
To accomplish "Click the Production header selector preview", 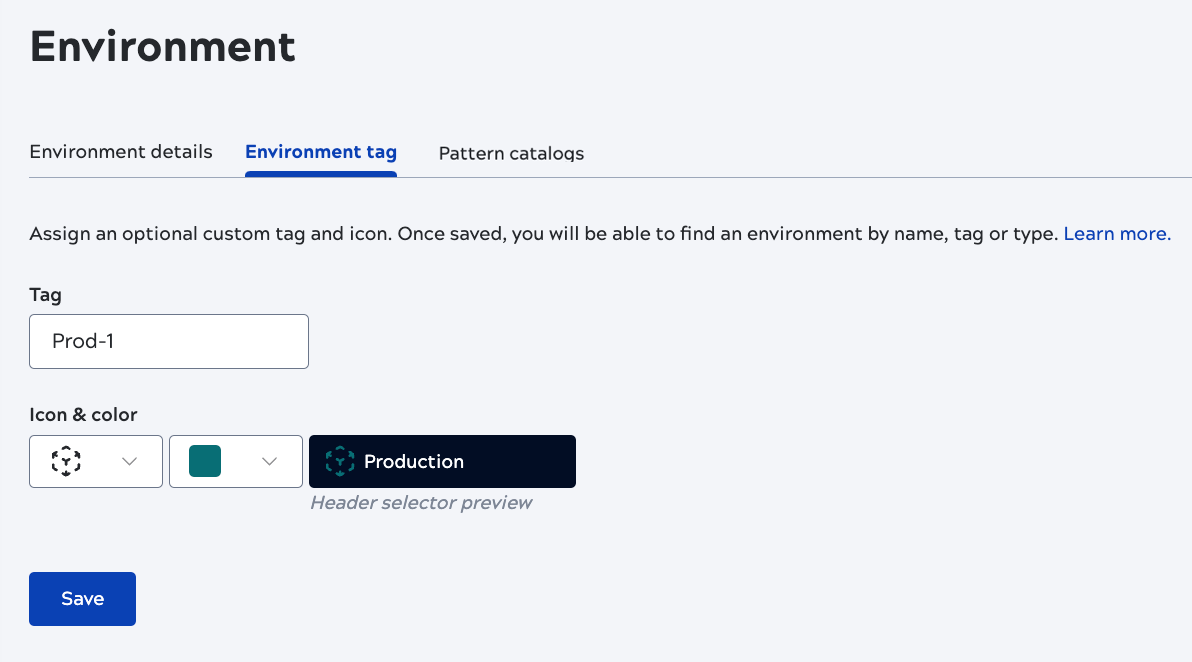I will pyautogui.click(x=442, y=461).
